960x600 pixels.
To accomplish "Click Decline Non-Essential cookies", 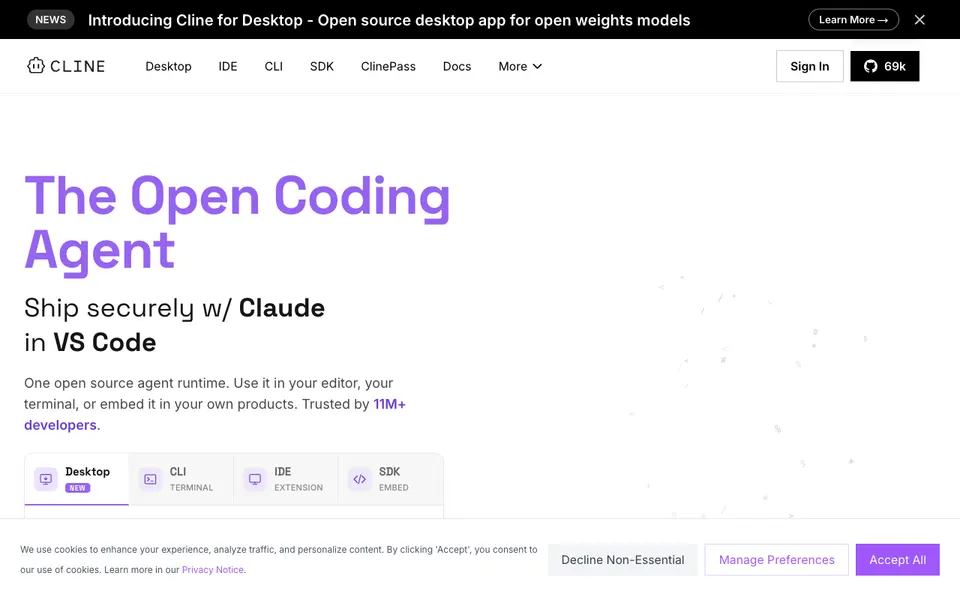I will (623, 560).
